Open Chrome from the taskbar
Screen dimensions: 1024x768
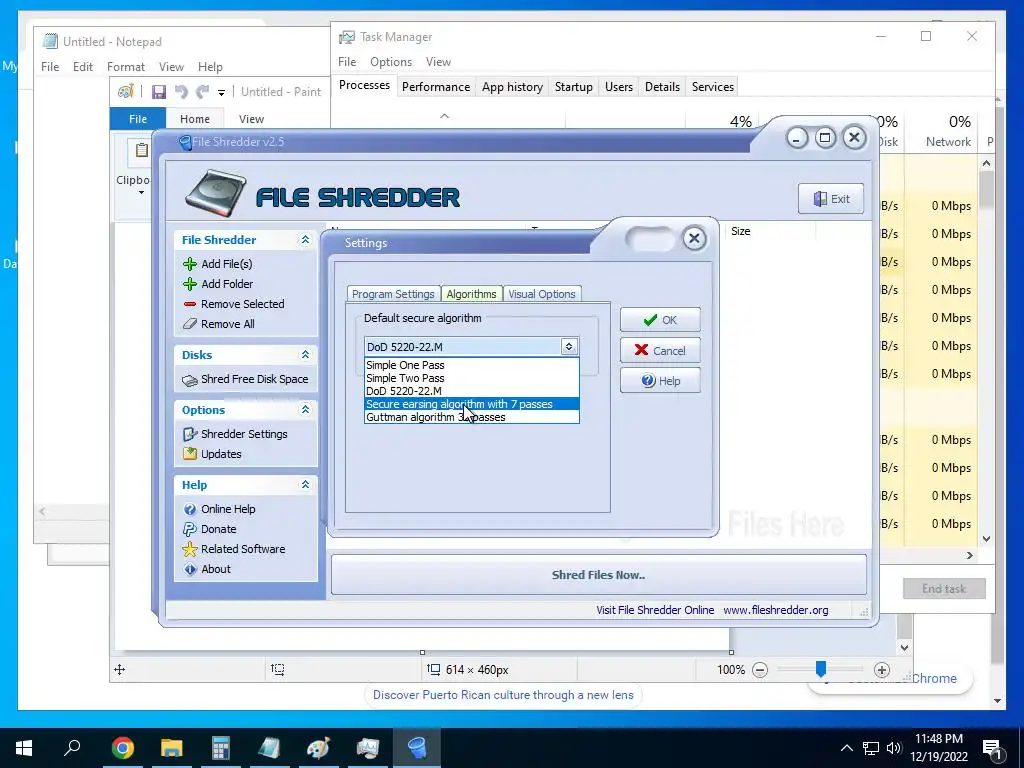pos(123,748)
